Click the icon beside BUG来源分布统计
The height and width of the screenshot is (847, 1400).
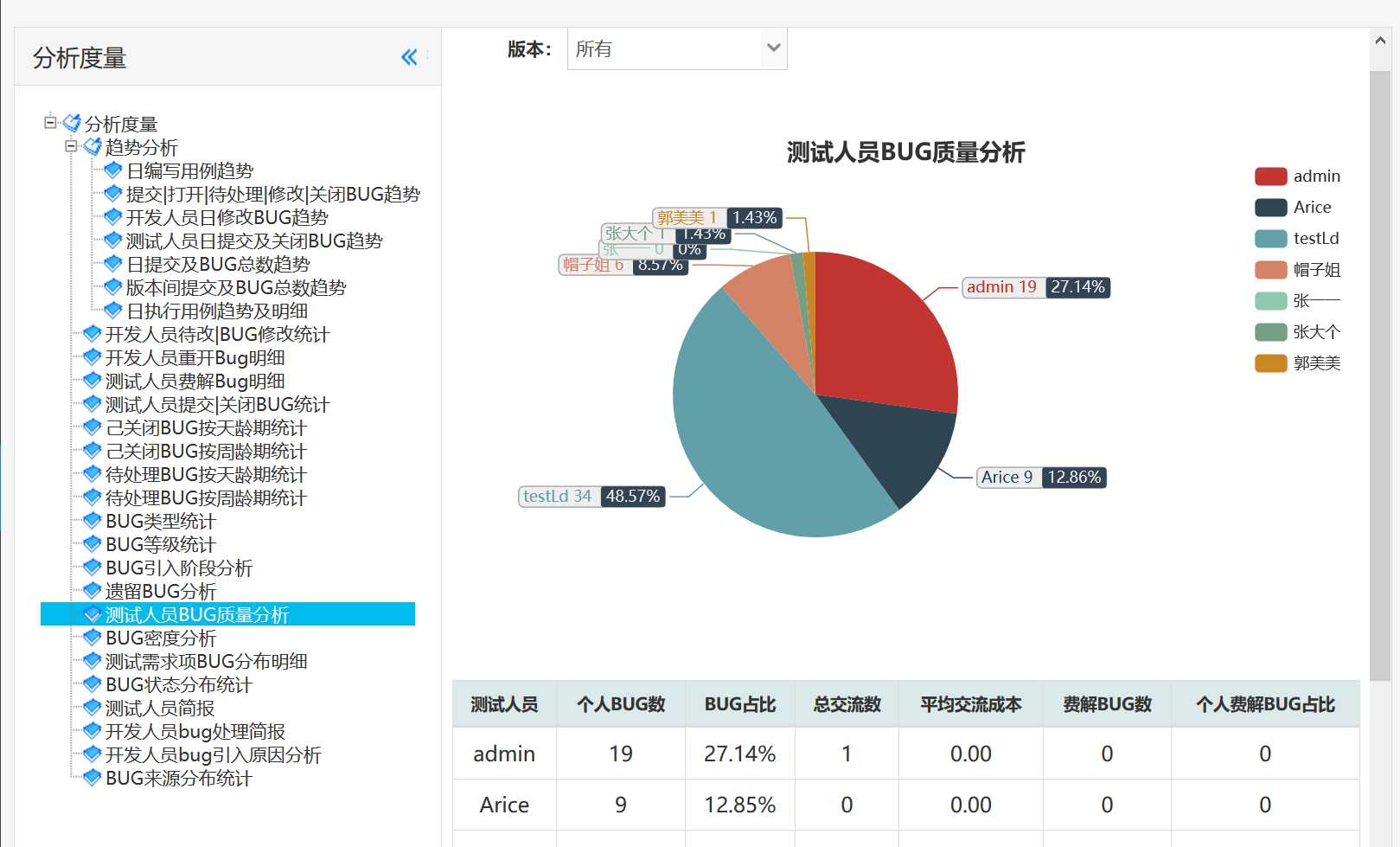coord(92,777)
